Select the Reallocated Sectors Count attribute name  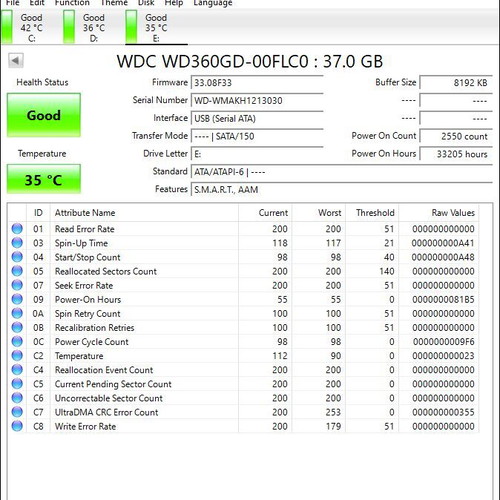105,271
